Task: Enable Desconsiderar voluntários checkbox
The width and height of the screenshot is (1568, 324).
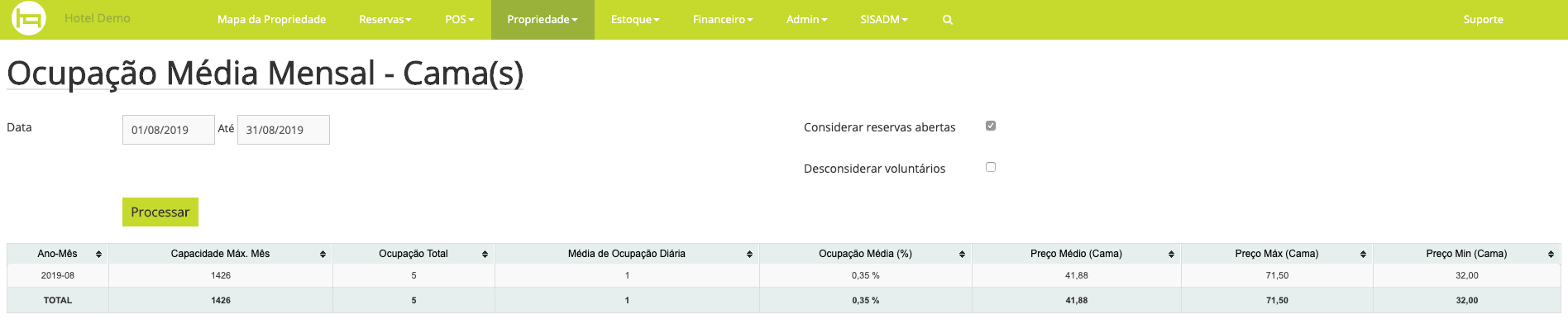Action: (x=991, y=167)
